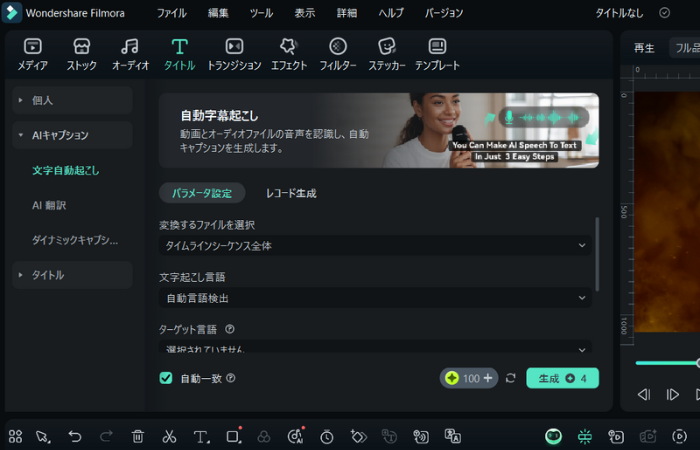This screenshot has height=450, width=700.
Task: Select the arrow selection tool in timeline toolbar
Action: pyautogui.click(x=43, y=436)
